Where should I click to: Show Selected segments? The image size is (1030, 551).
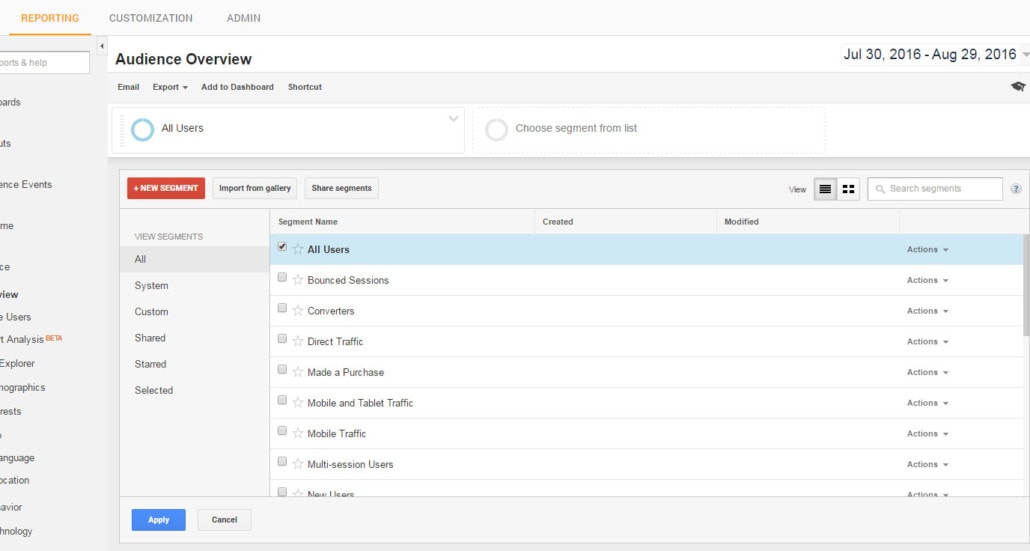tap(195, 390)
